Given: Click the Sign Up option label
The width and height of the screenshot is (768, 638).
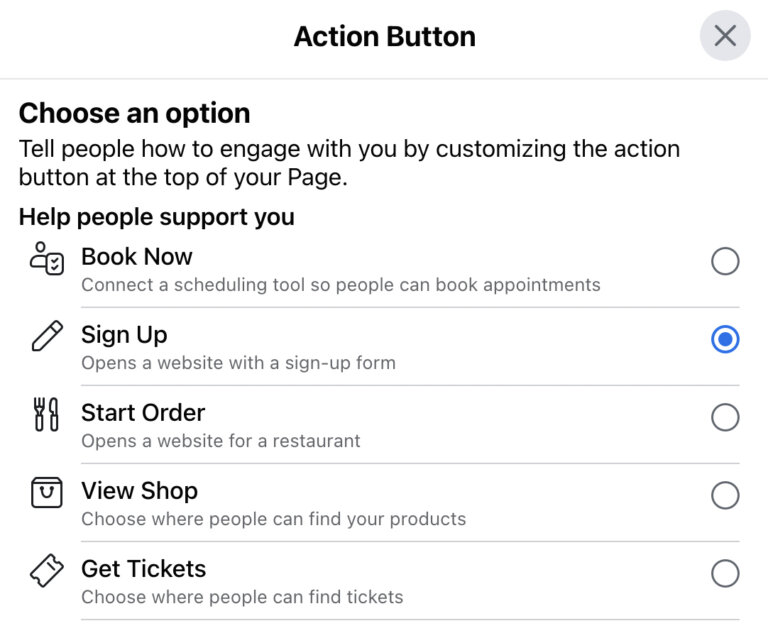Looking at the screenshot, I should [124, 335].
